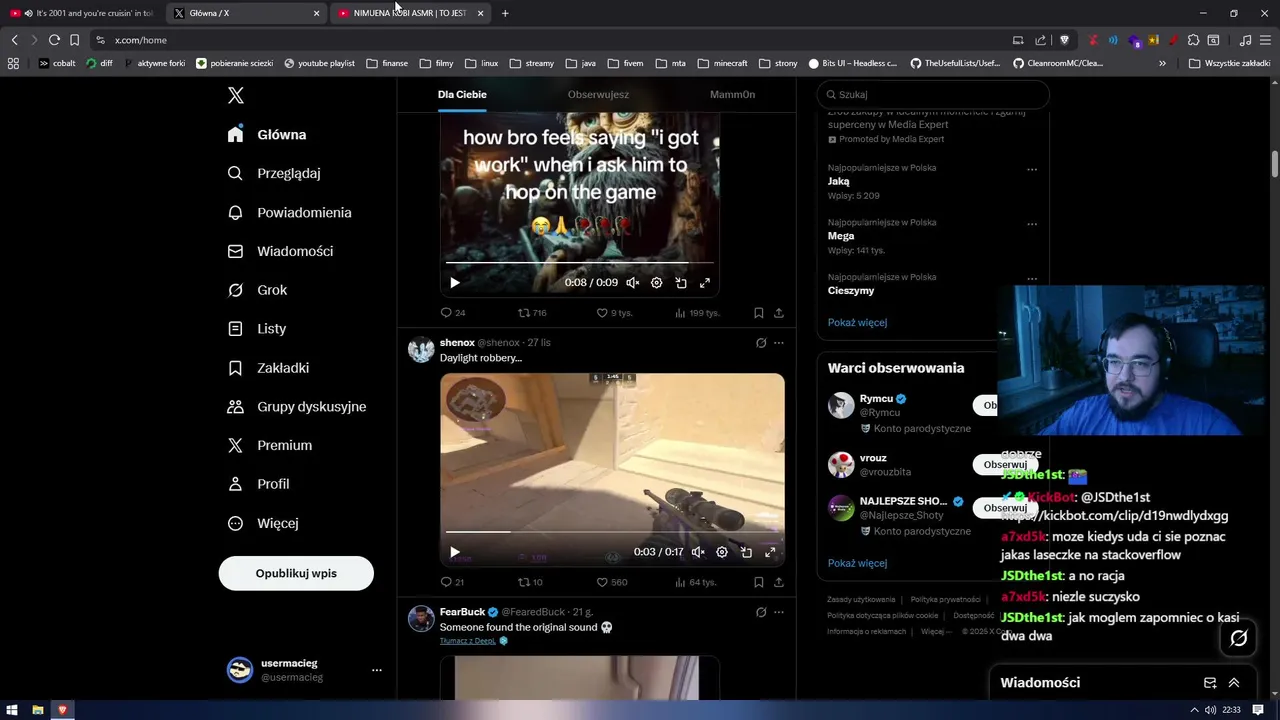Seek the shenox video progress bar
1280x720 pixels.
tap(612, 532)
